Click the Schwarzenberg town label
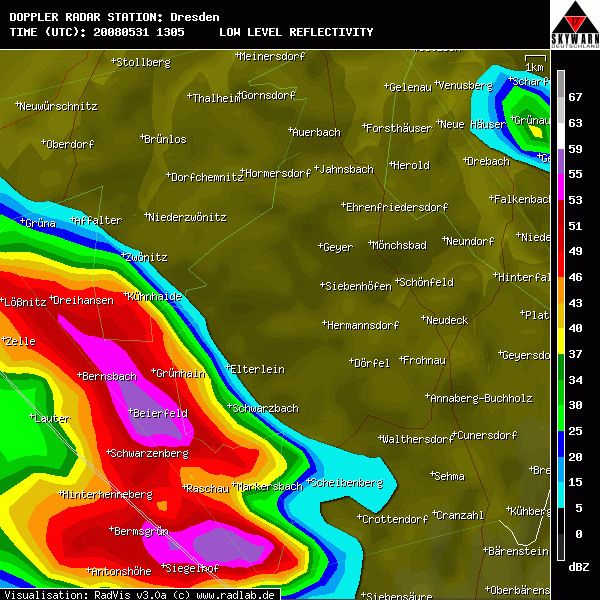Screen dimensions: 600x600 click(x=148, y=453)
